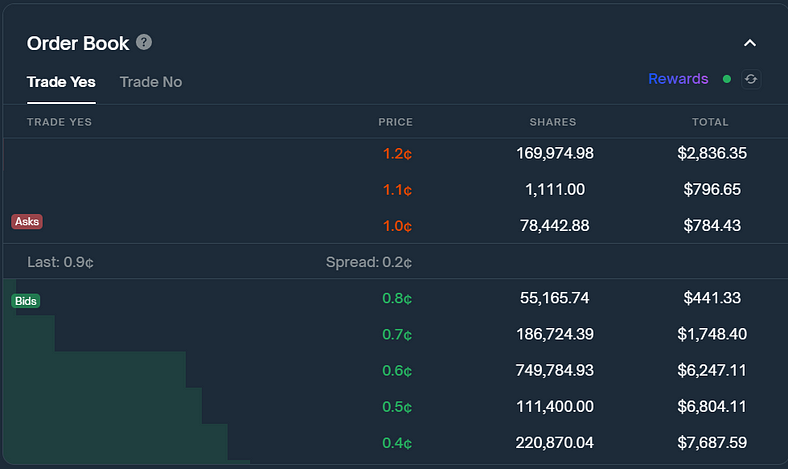Click the red Asks label badge
788x469 pixels.
(x=27, y=221)
